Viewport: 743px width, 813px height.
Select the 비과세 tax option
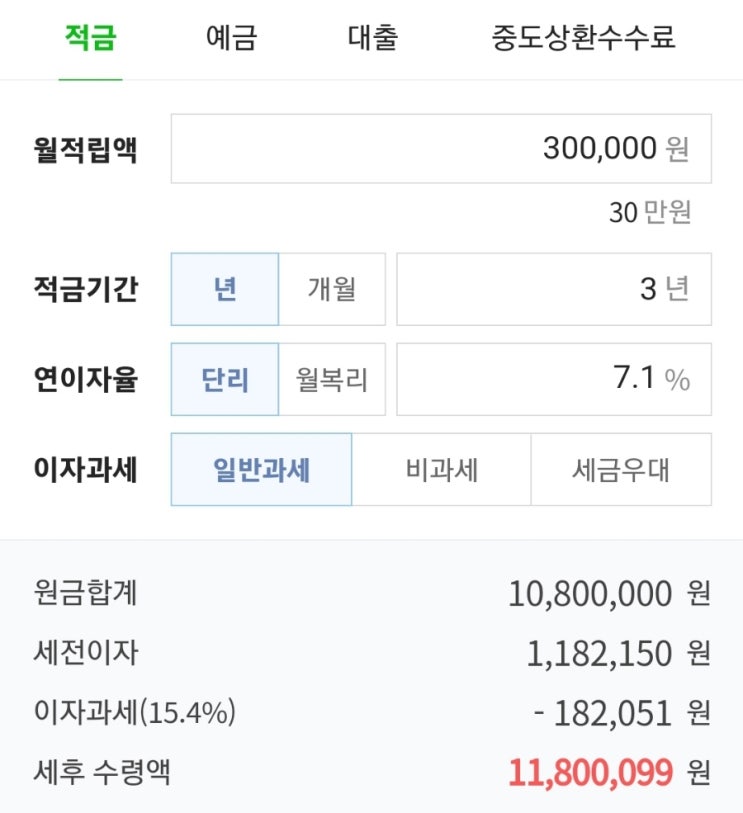[441, 469]
